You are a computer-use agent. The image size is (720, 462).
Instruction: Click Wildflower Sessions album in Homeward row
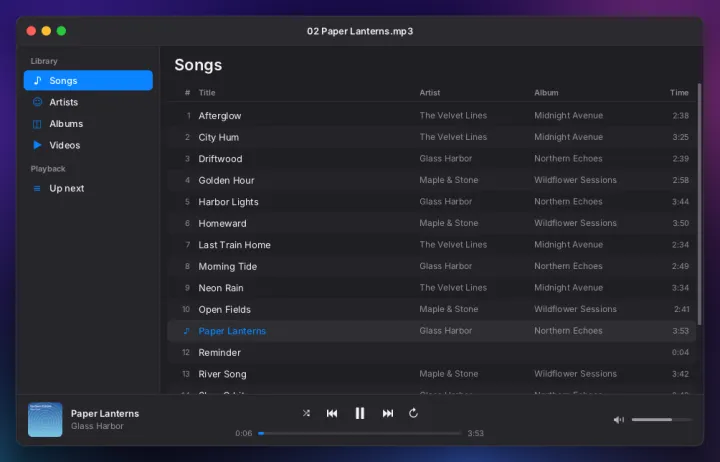point(575,224)
